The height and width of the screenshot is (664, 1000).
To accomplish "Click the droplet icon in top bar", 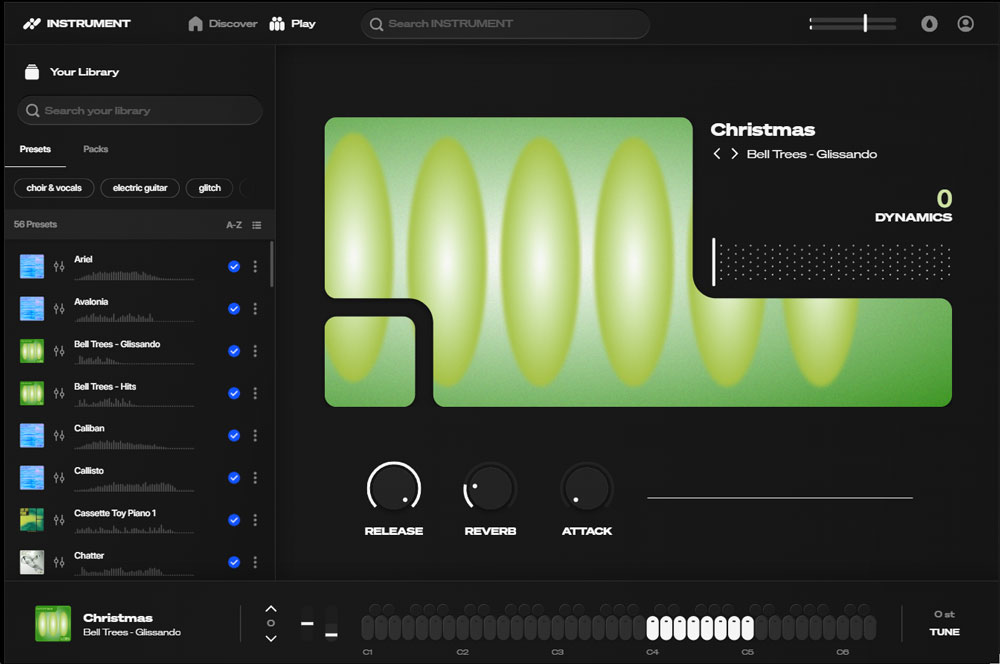I will [x=929, y=24].
